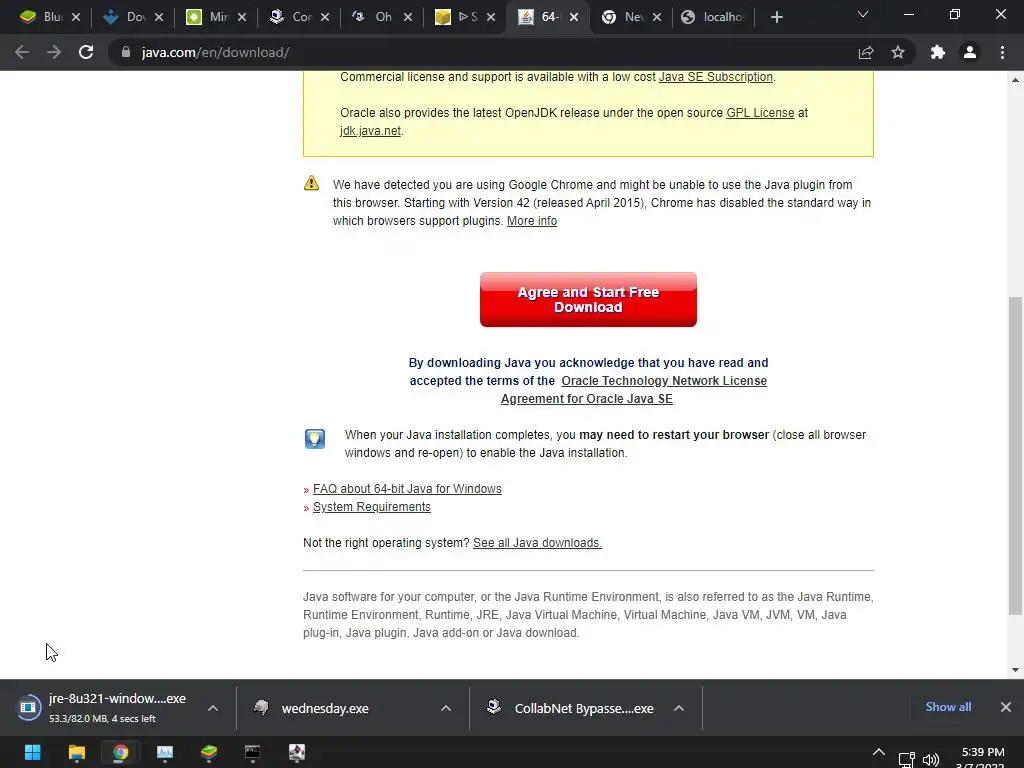This screenshot has height=768, width=1024.
Task: Click the yellow warning triangle icon
Action: 312,184
